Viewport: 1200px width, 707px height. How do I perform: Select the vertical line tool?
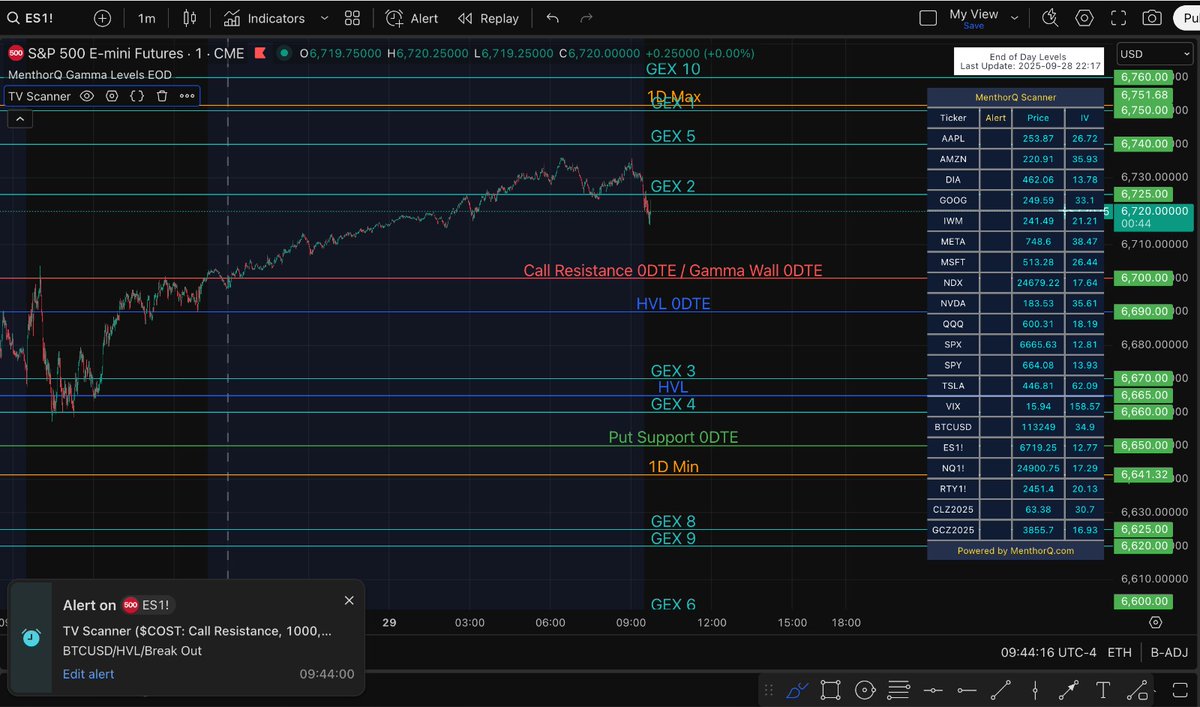click(1035, 690)
